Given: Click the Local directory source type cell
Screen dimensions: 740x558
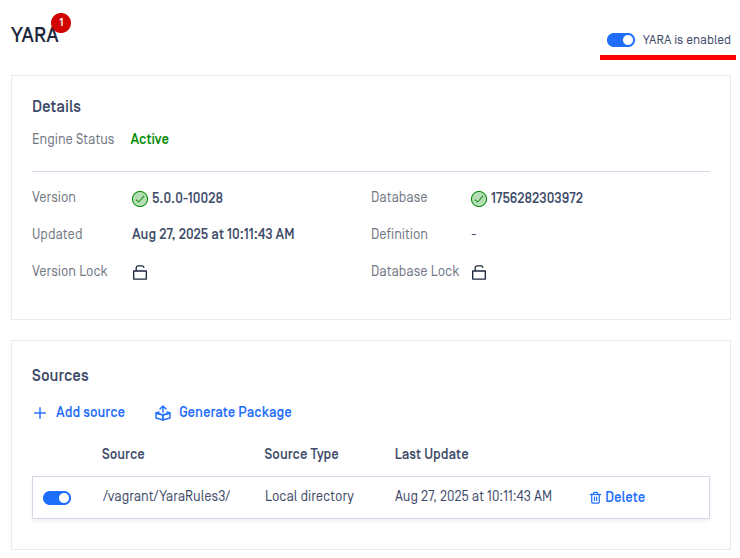Looking at the screenshot, I should pos(309,496).
